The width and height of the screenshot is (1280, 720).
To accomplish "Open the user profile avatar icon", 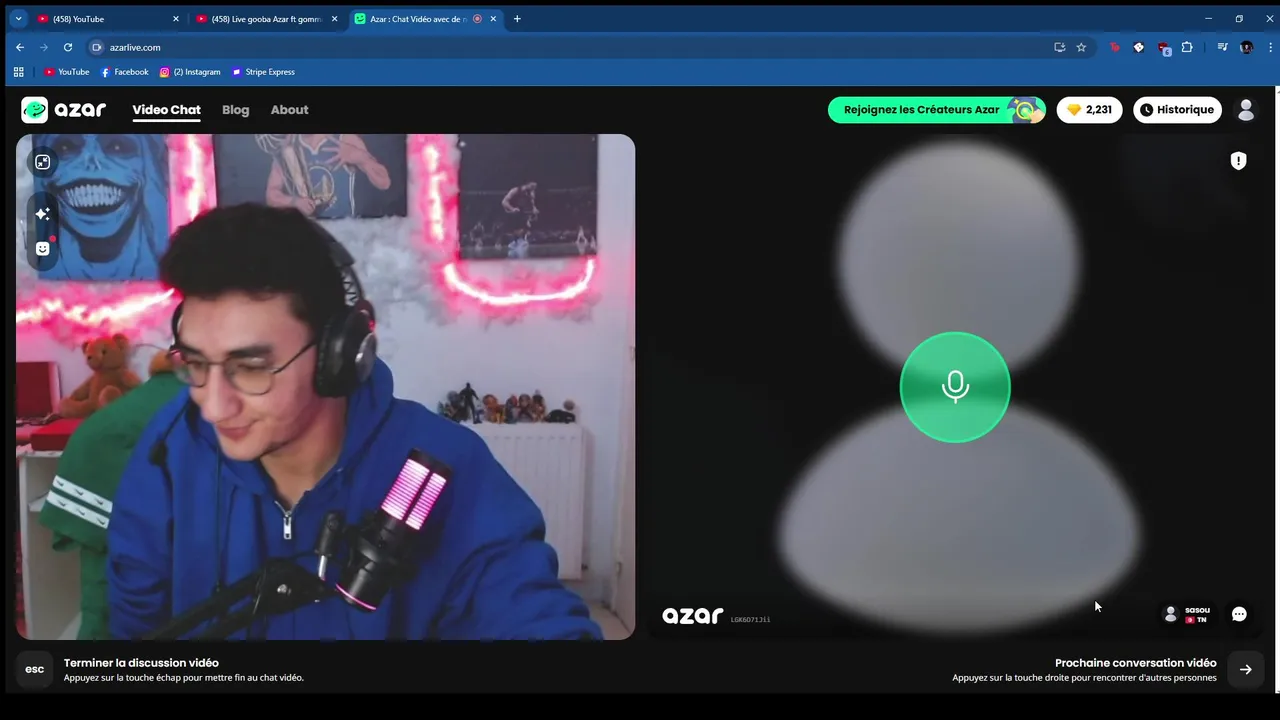I will (1246, 110).
